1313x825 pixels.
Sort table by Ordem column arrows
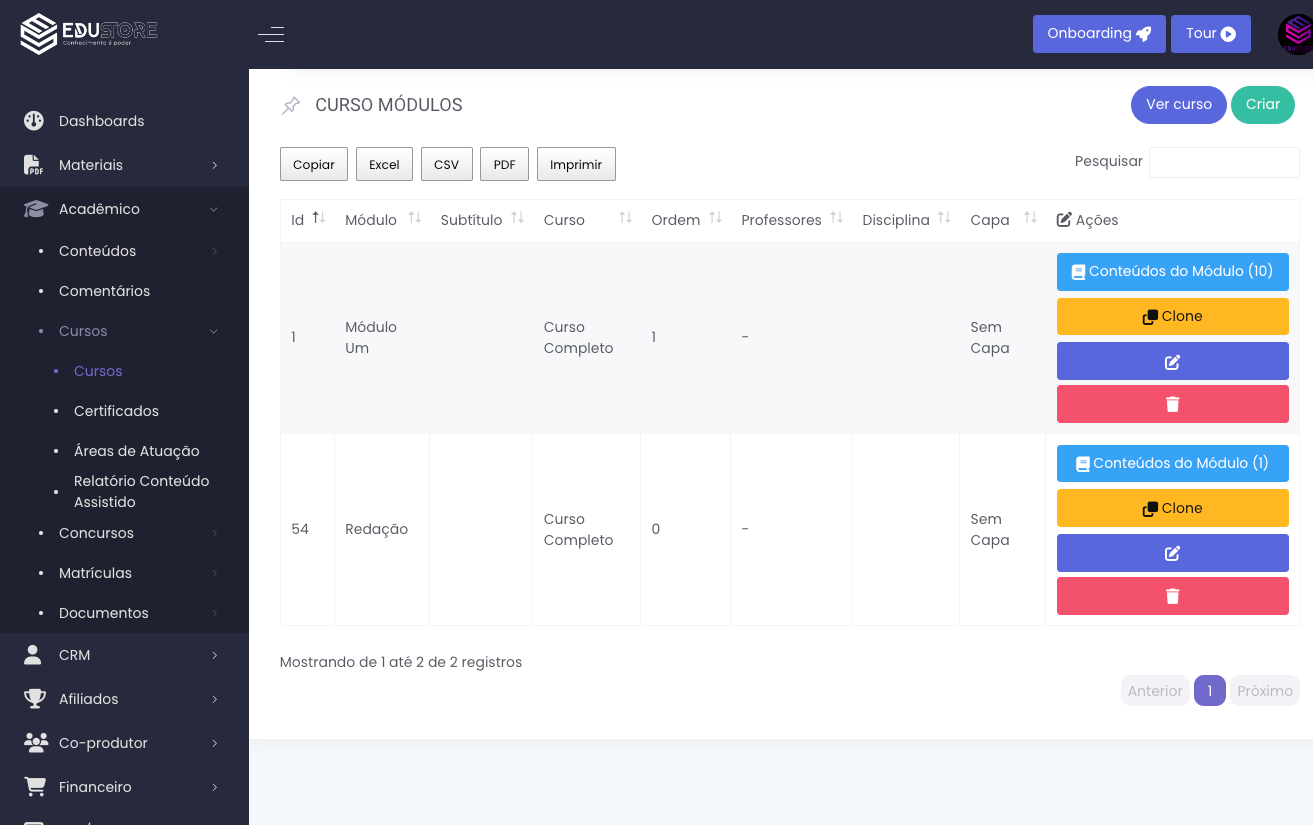coord(715,218)
